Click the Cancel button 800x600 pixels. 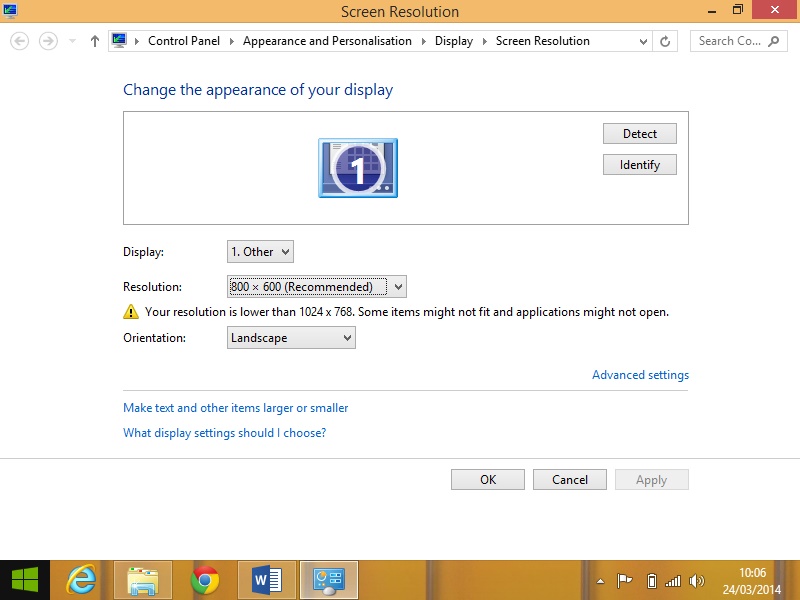570,480
